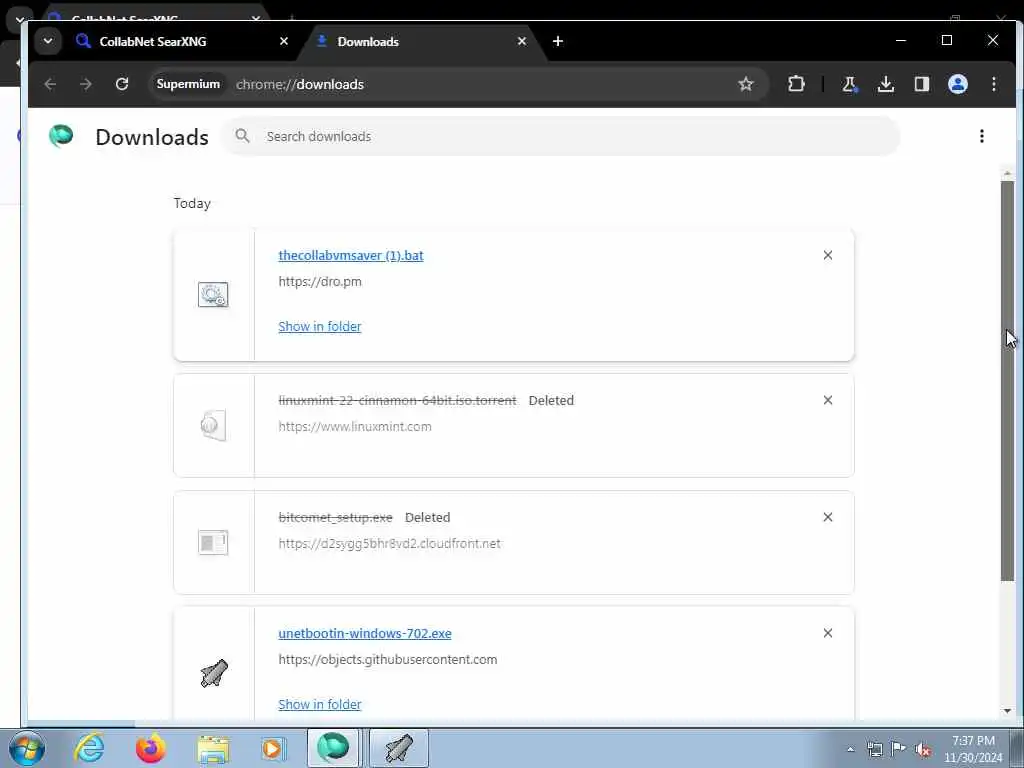Viewport: 1024px width, 768px height.
Task: Open the clock showing 7:37 PM
Action: (x=973, y=749)
